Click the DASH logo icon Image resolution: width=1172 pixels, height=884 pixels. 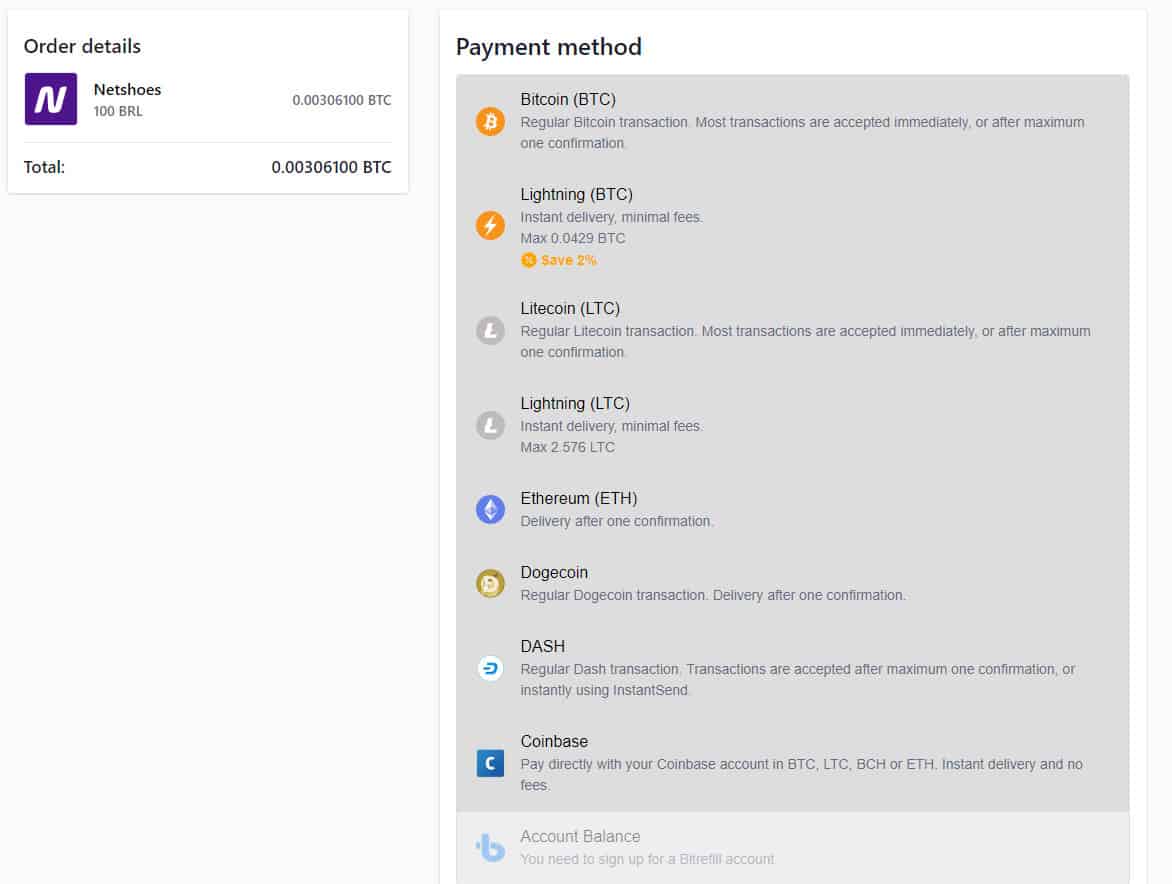point(490,668)
